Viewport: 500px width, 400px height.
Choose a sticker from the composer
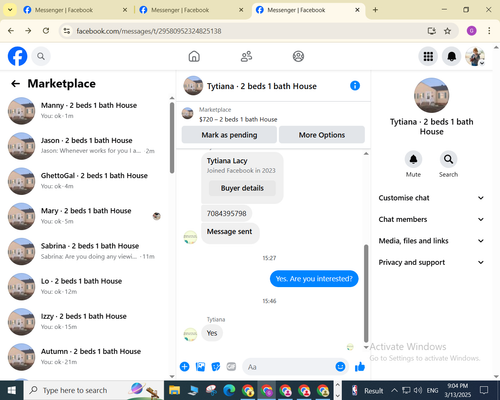216,367
